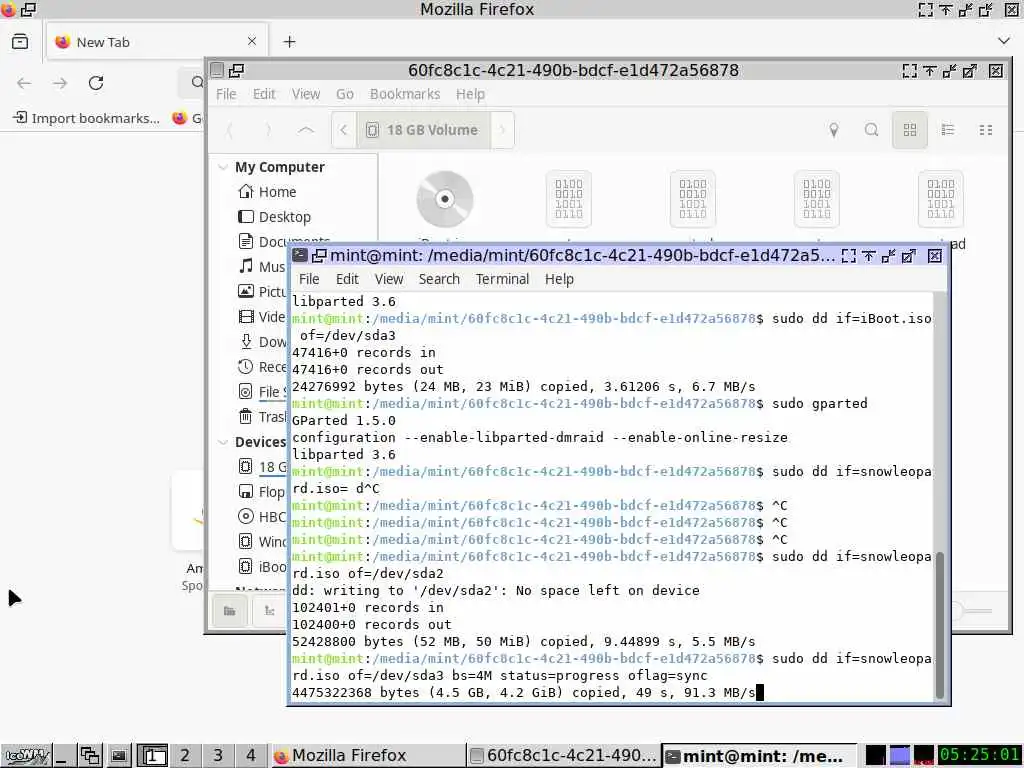
Task: Switch to workspace 2
Action: (185, 756)
